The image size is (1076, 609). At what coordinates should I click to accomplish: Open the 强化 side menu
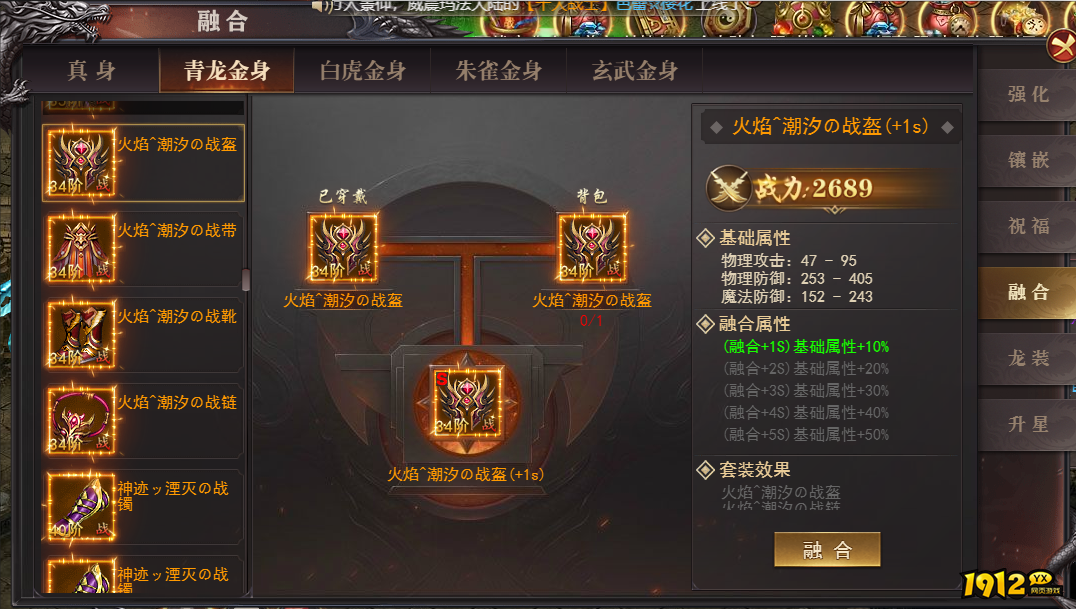click(1028, 95)
